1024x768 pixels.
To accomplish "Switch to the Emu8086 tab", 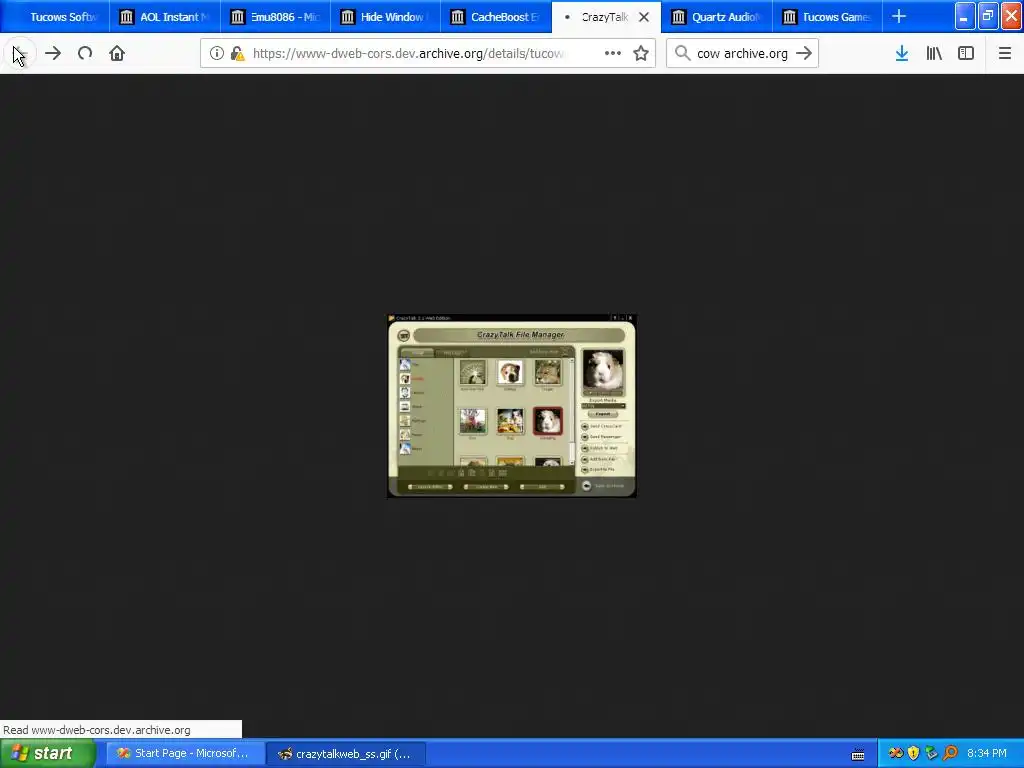I will point(276,17).
